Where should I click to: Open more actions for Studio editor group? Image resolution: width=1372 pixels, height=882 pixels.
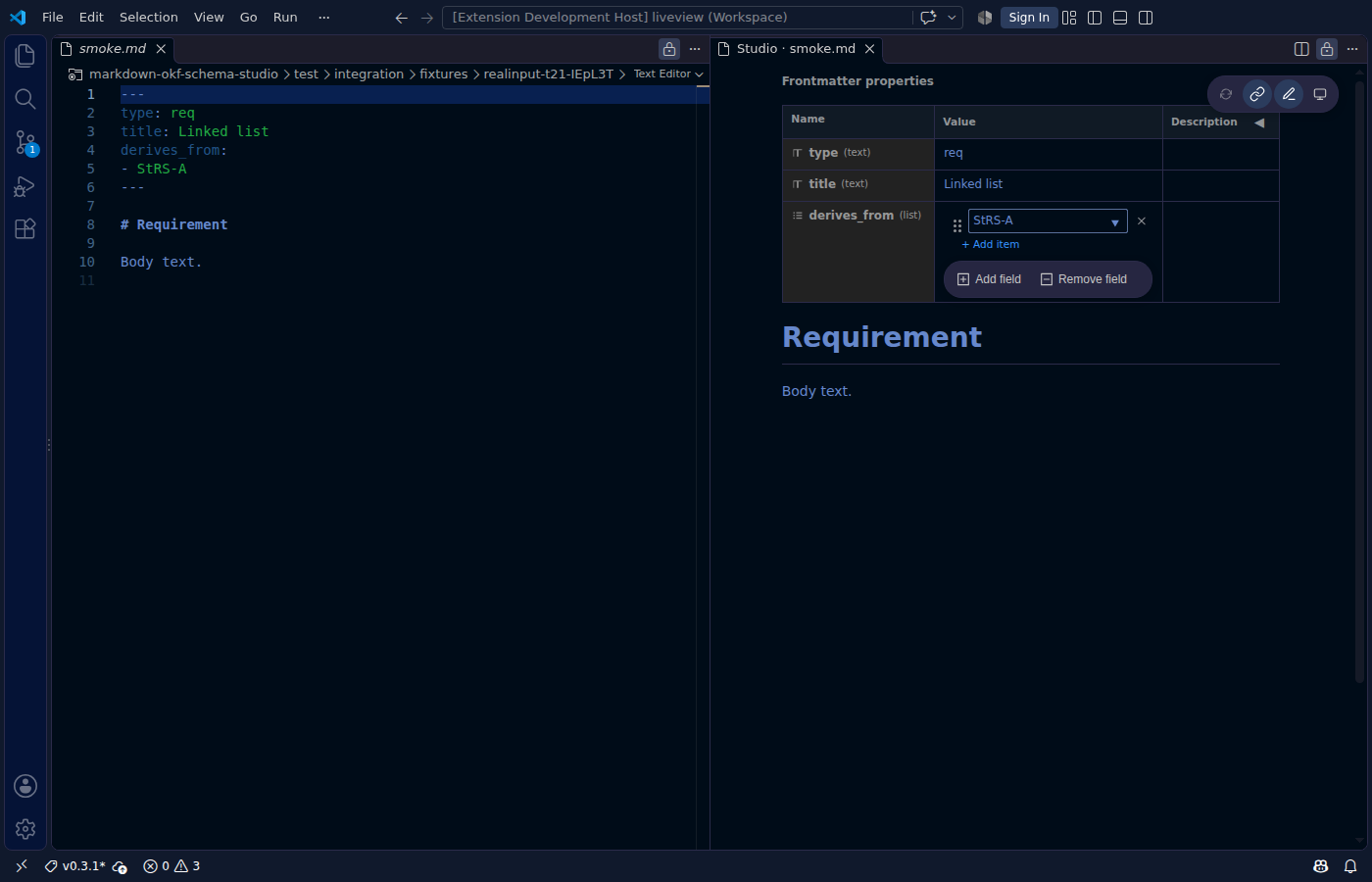[1352, 49]
